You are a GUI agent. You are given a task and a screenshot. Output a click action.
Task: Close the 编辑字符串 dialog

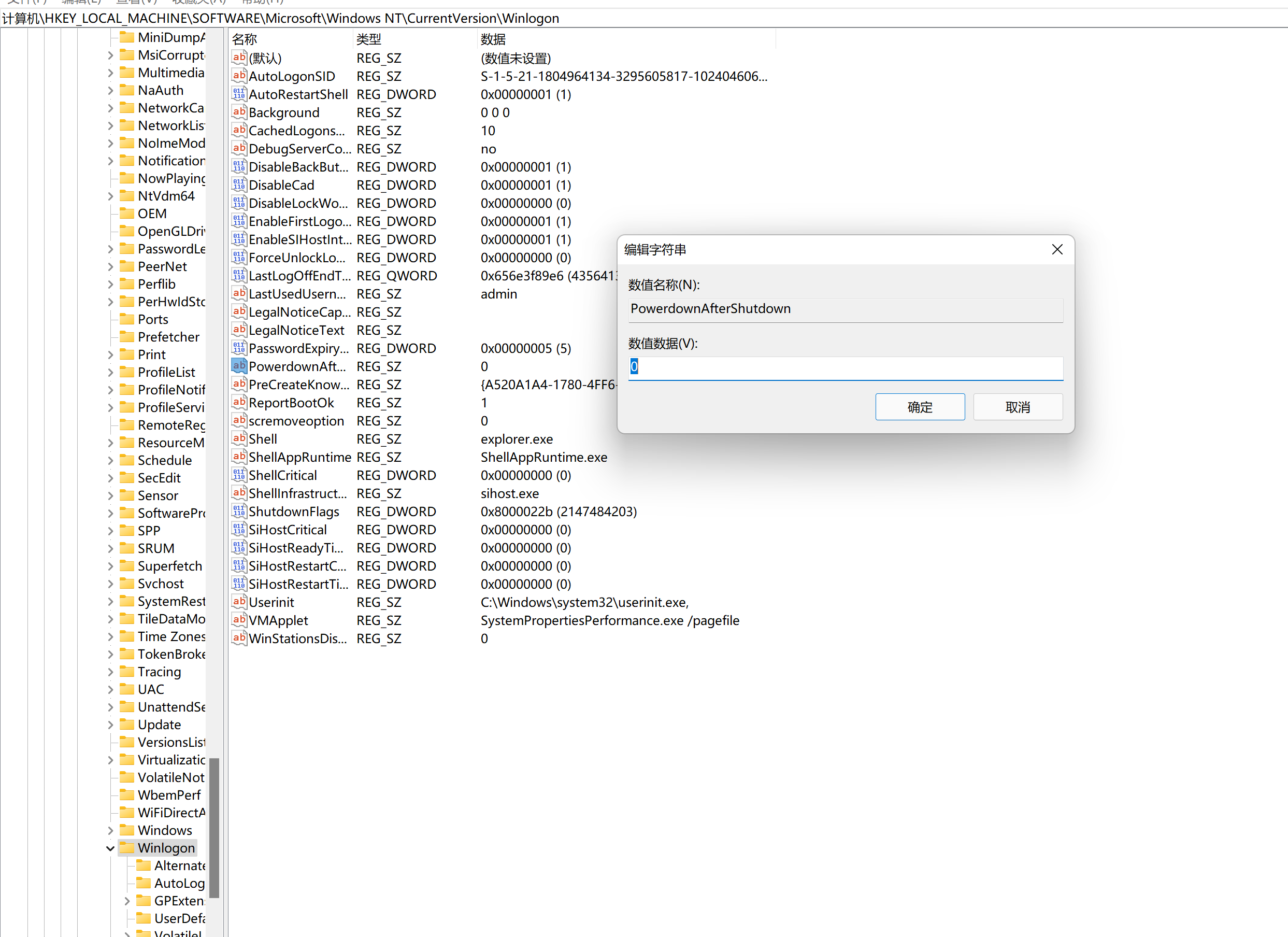click(1057, 249)
